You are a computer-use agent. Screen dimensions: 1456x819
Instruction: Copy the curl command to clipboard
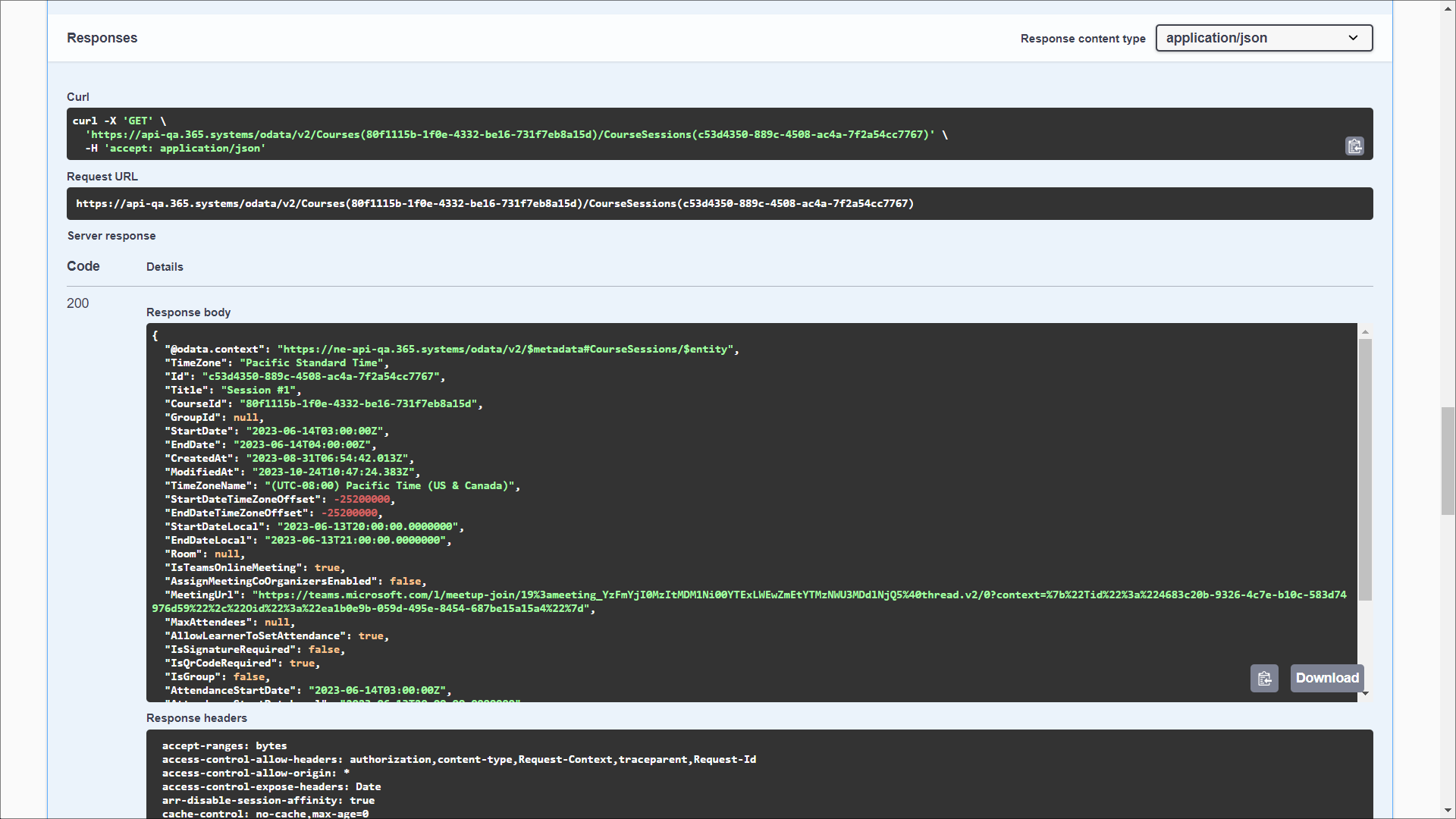tap(1354, 146)
